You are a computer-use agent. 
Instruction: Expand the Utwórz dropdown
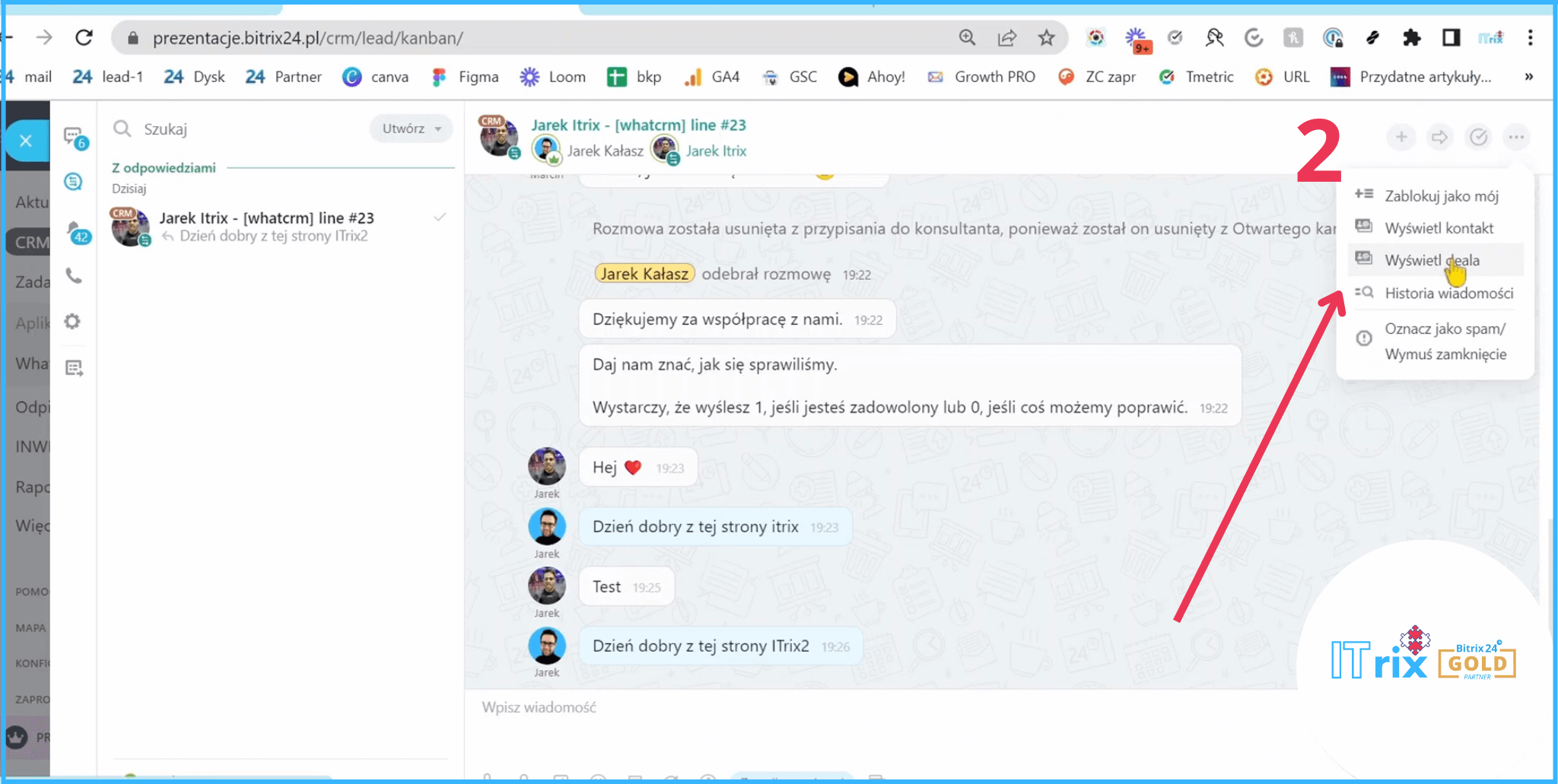(411, 129)
